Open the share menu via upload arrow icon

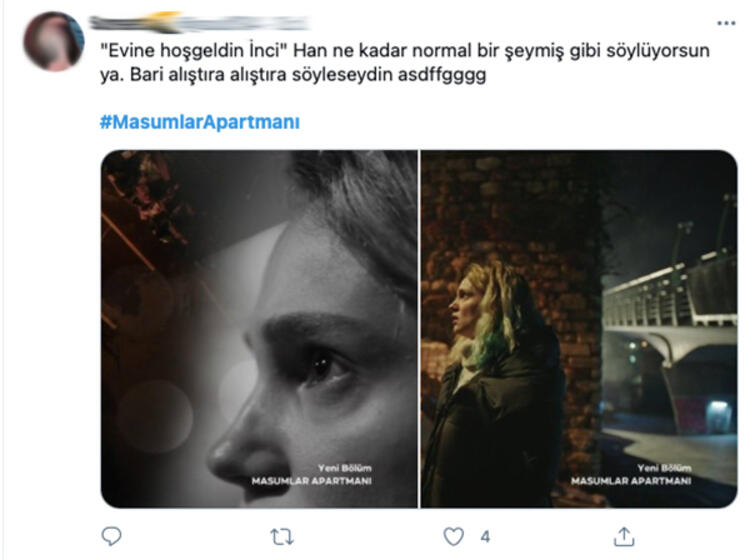624,536
